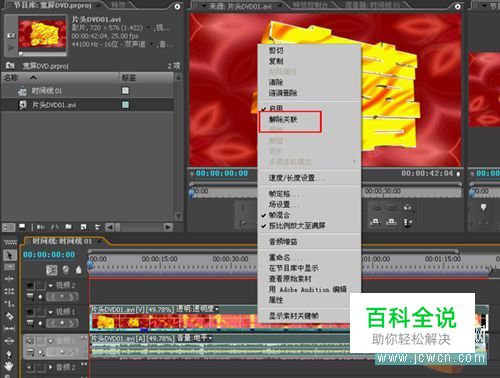Click the project panel trash icon
This screenshot has width=500, height=378.
pyautogui.click(x=97, y=227)
